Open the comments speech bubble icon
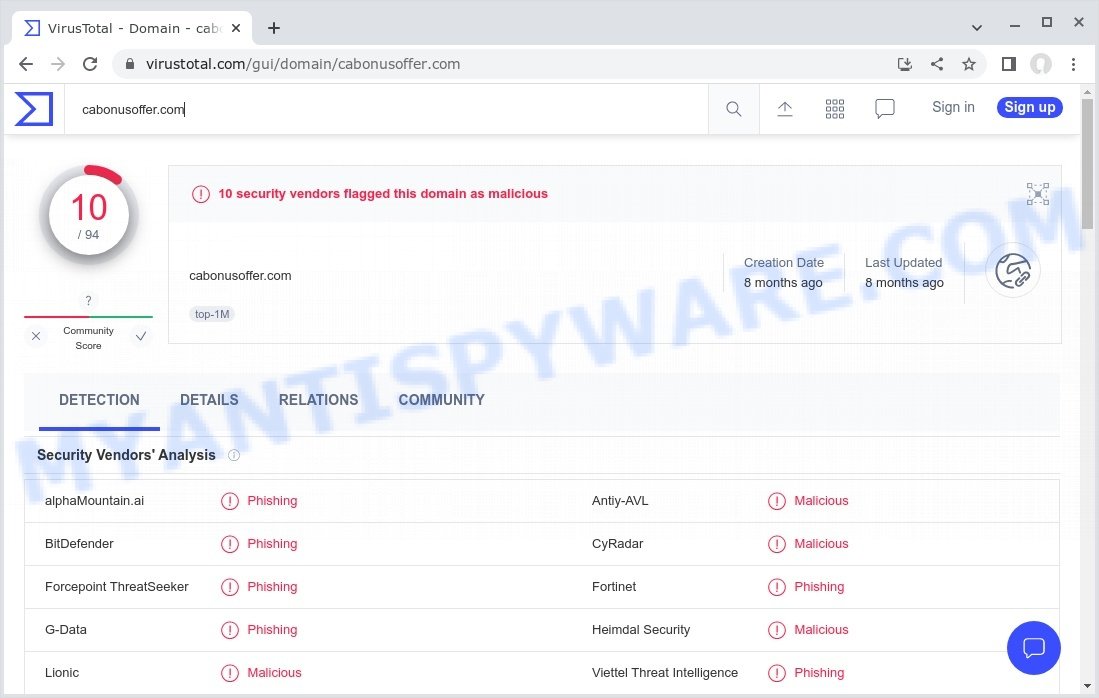 coord(885,109)
